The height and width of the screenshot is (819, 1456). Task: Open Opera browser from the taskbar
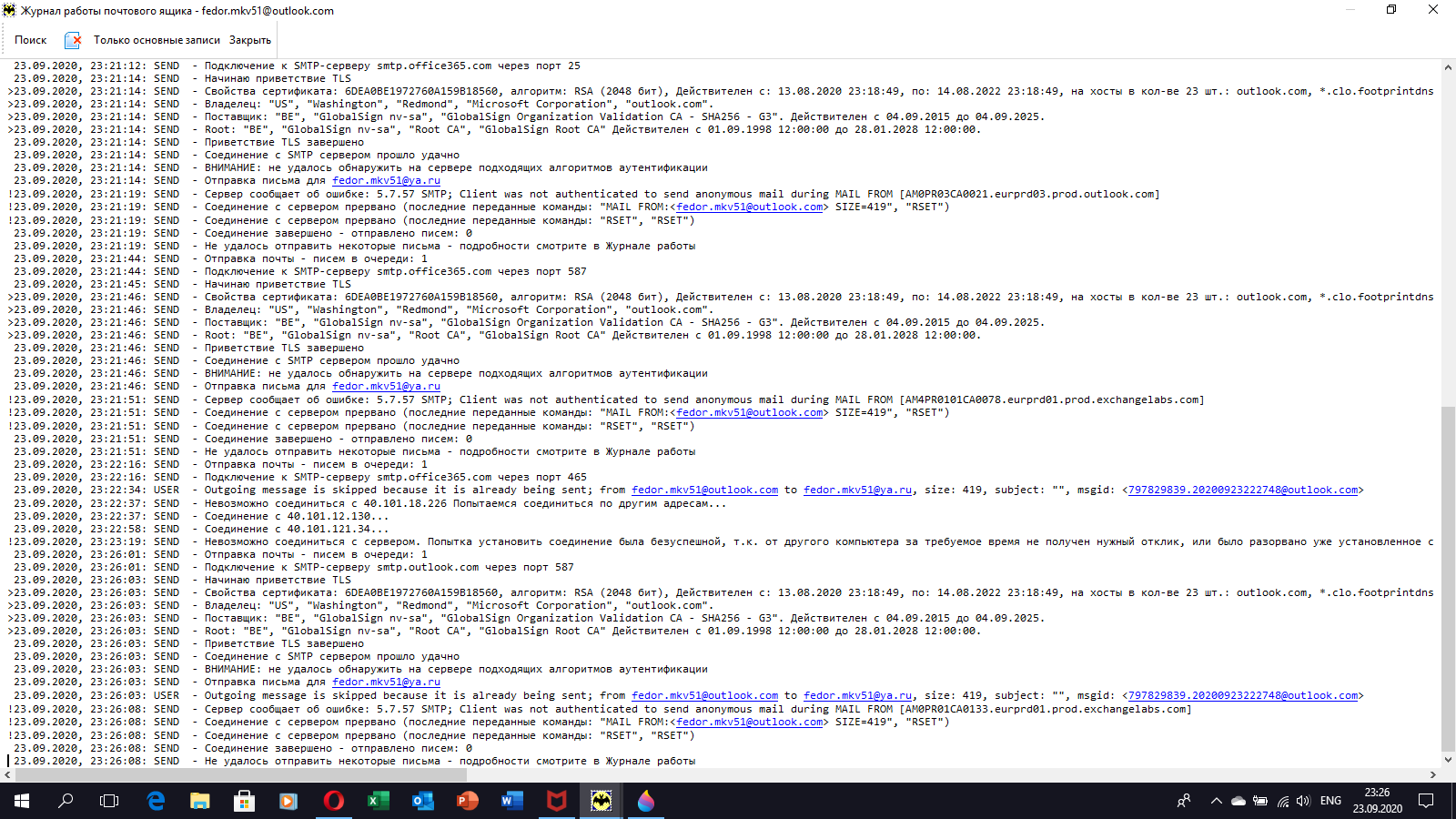(x=334, y=801)
